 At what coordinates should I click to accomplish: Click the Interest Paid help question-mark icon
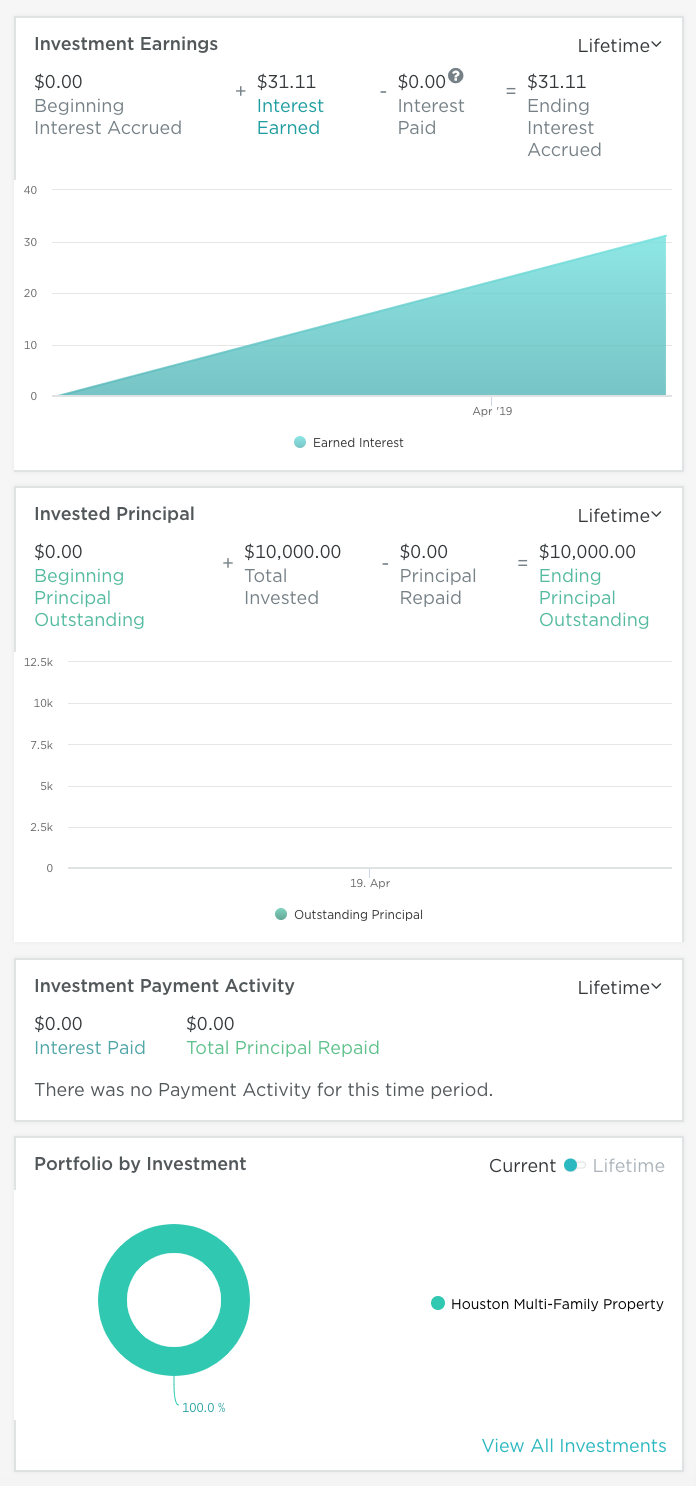456,75
